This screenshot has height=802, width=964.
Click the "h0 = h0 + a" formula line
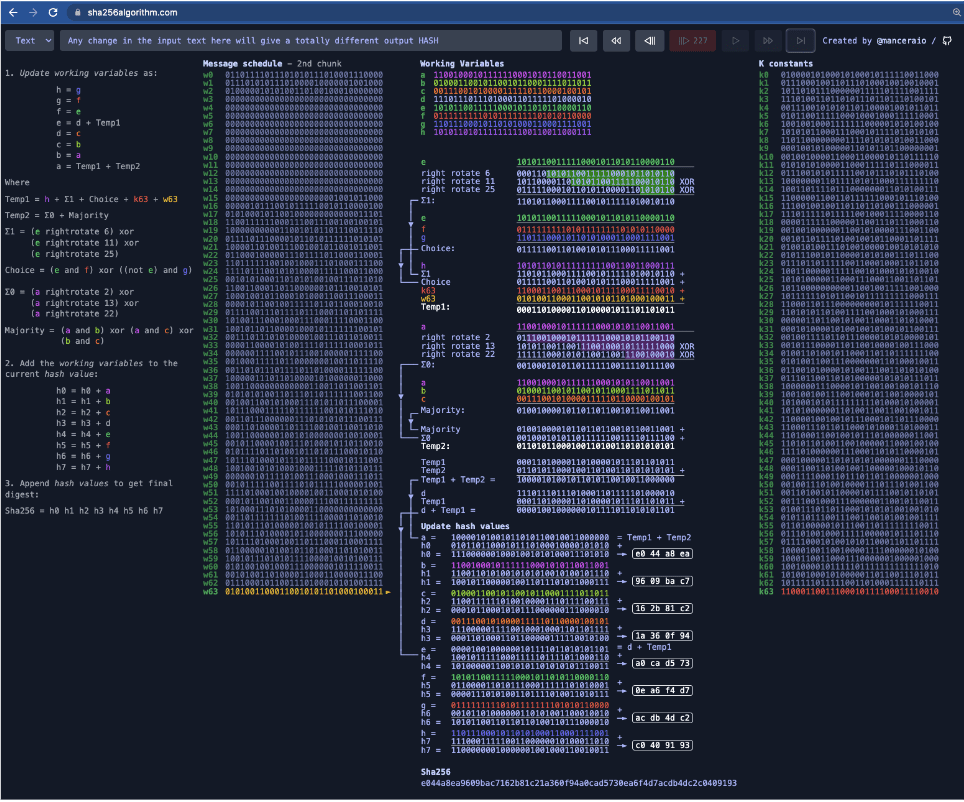pyautogui.click(x=83, y=391)
